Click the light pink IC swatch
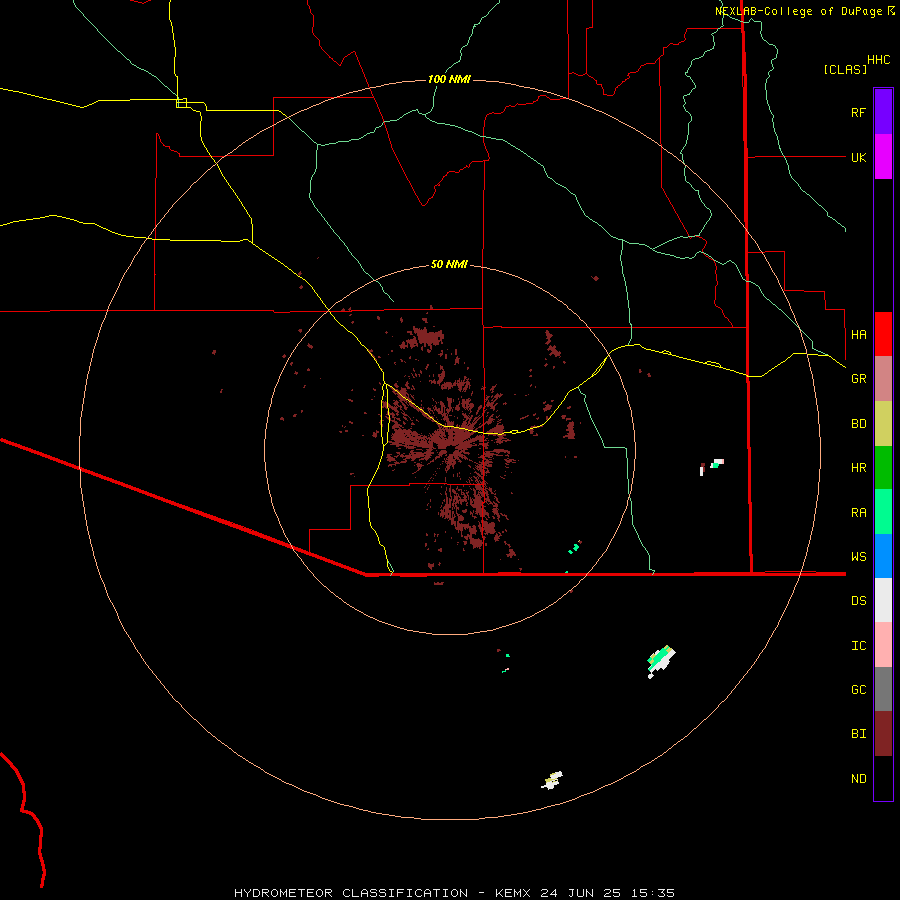Image resolution: width=900 pixels, height=900 pixels. point(883,645)
